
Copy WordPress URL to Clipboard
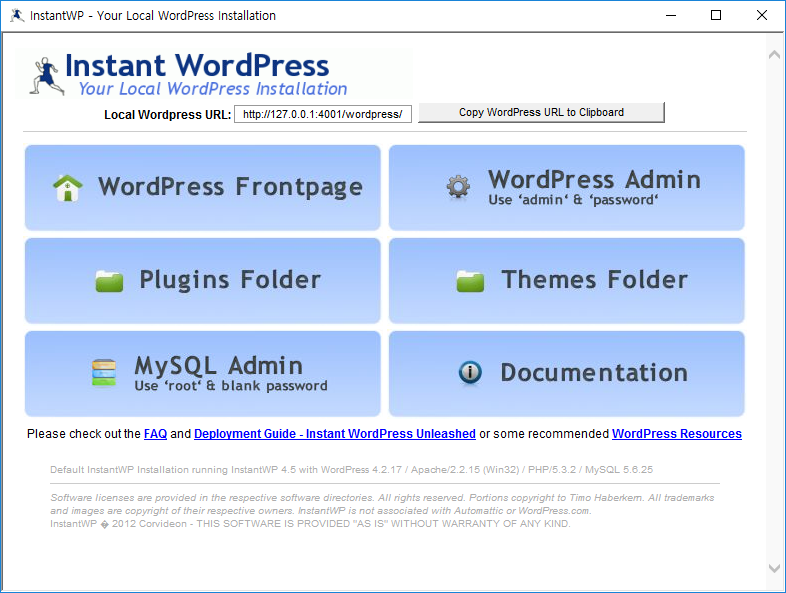[x=541, y=112]
